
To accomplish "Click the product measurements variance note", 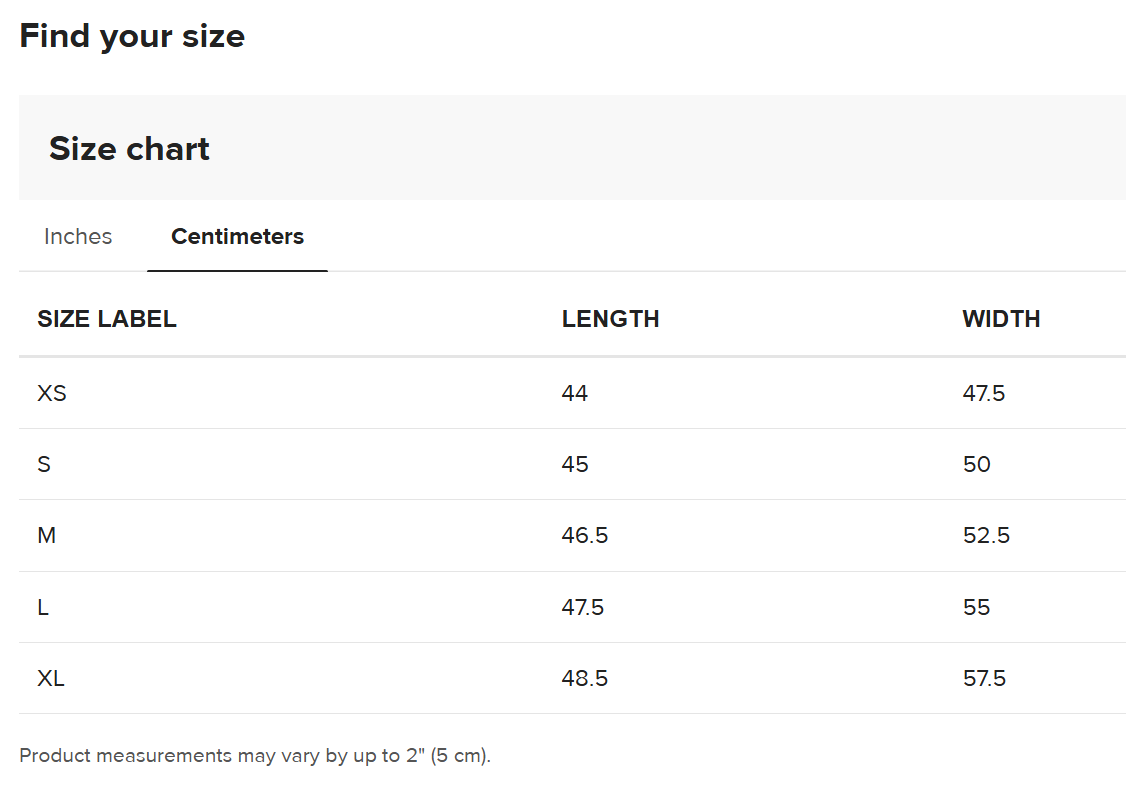I will click(255, 756).
